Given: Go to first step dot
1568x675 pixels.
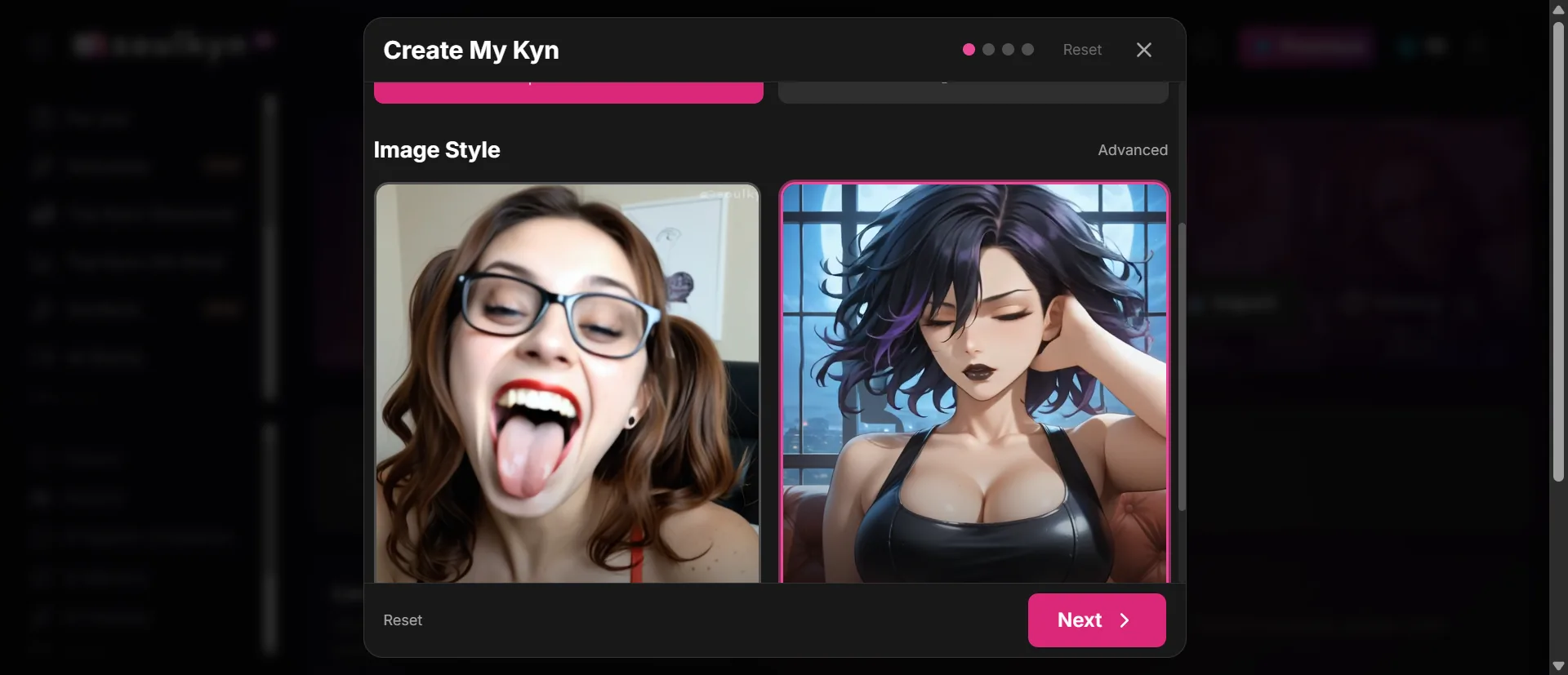Looking at the screenshot, I should pos(969,50).
